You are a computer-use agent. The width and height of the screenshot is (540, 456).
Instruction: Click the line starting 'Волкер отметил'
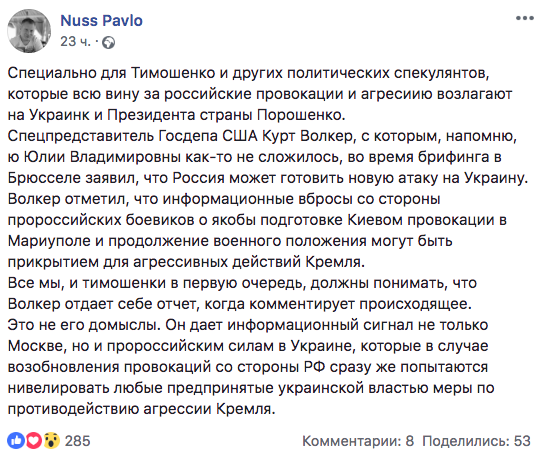[224, 199]
